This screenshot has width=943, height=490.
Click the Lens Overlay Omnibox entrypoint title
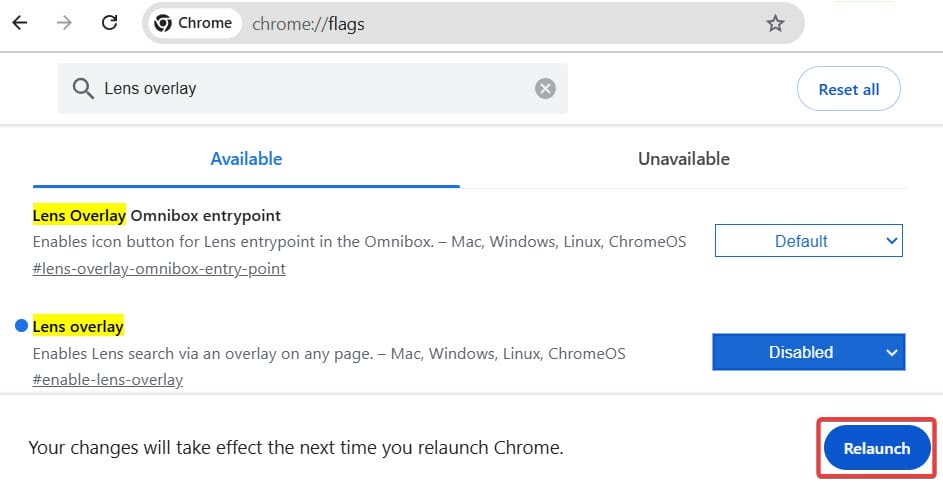[x=156, y=215]
